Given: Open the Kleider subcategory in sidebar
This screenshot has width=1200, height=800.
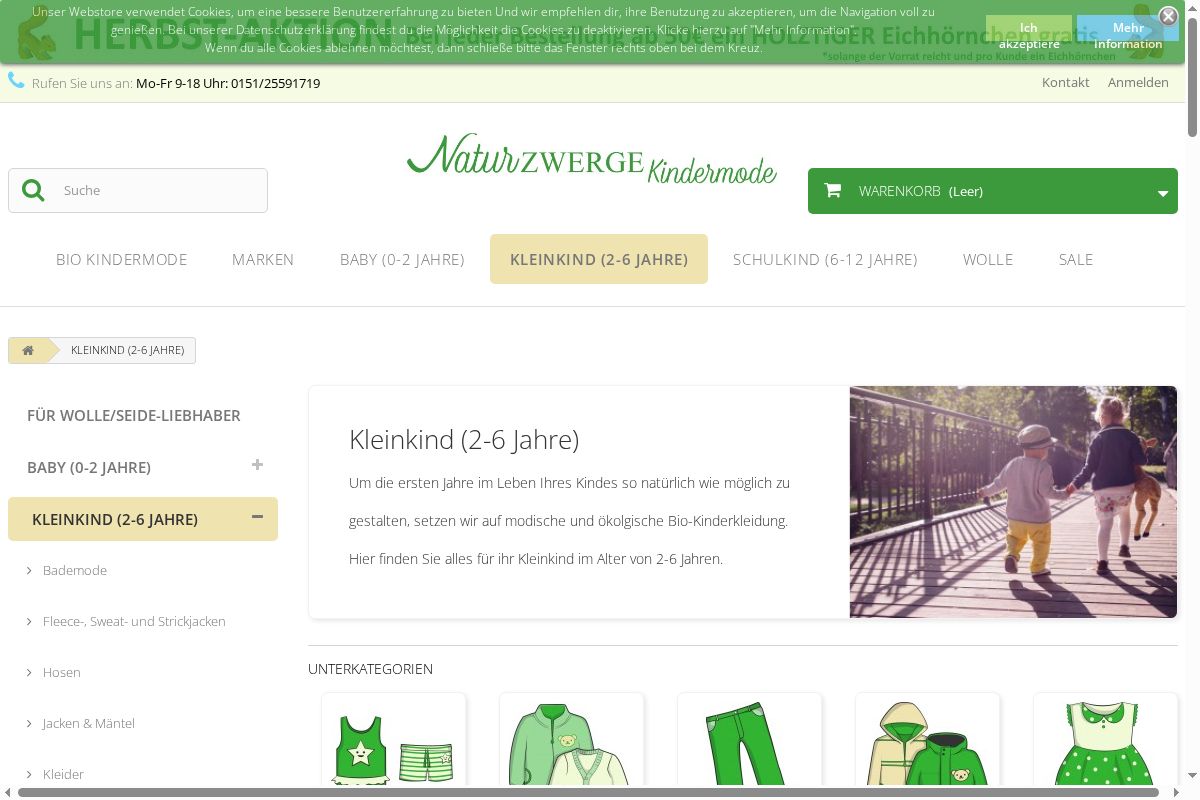Looking at the screenshot, I should [x=63, y=774].
